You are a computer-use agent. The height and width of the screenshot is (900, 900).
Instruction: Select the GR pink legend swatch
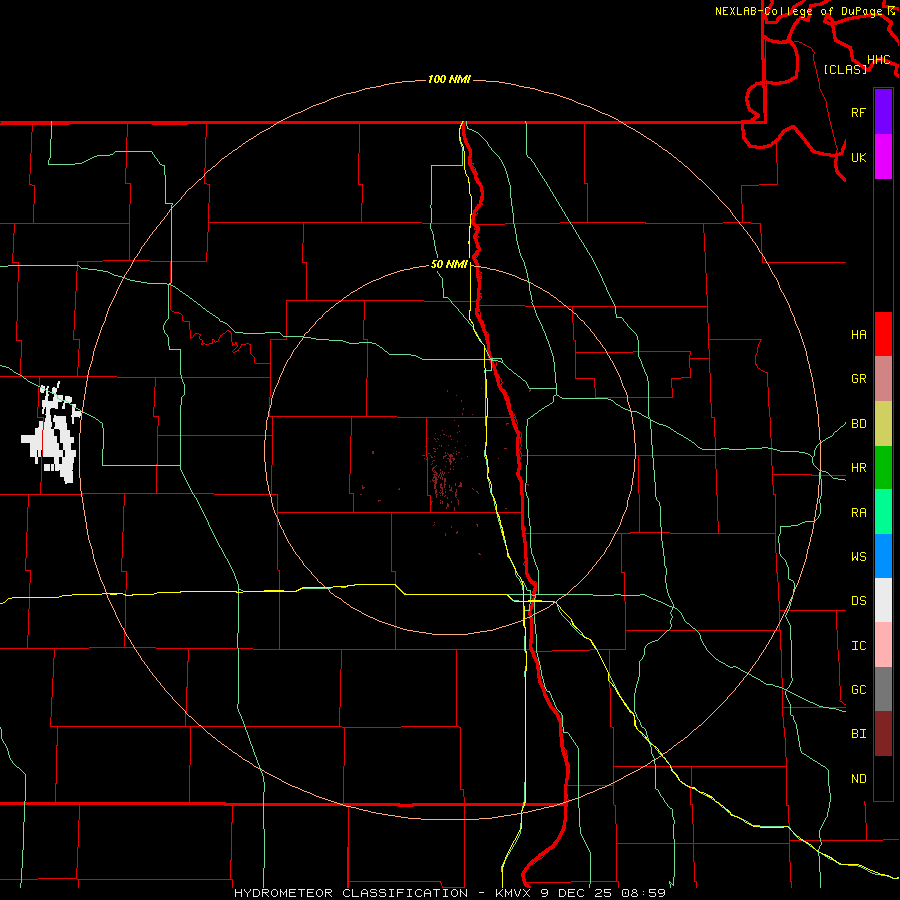(883, 379)
